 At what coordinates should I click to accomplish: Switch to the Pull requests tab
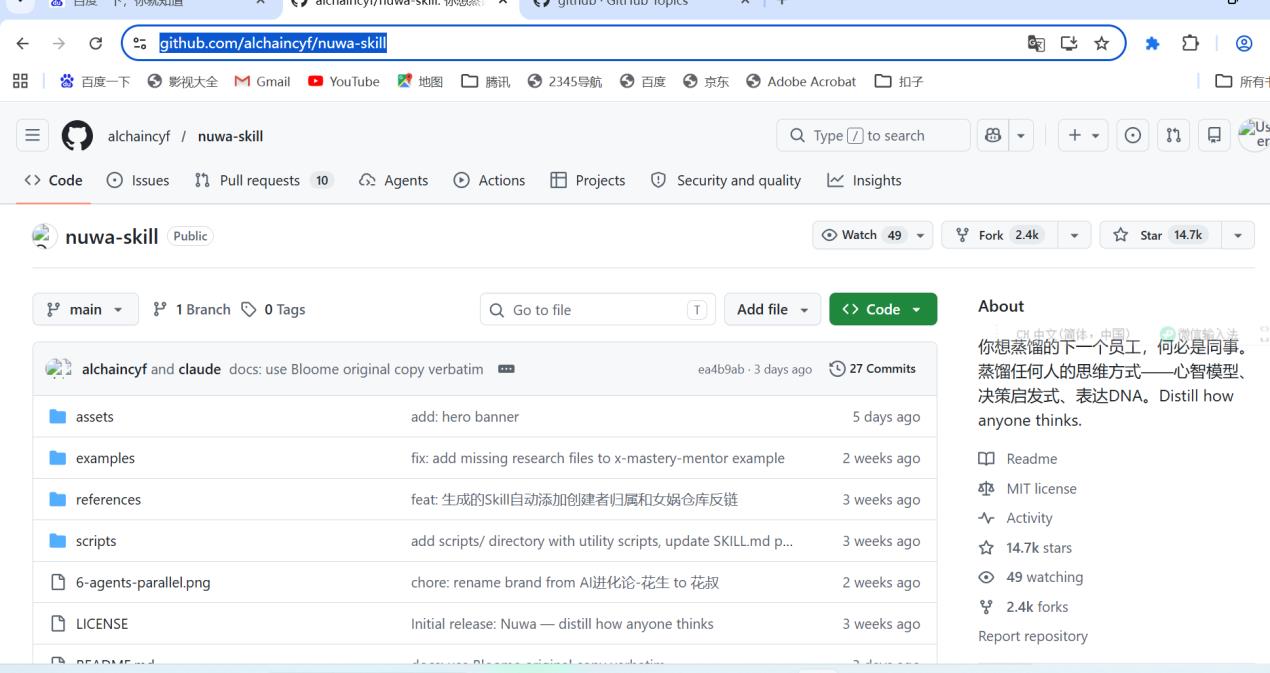(x=264, y=180)
